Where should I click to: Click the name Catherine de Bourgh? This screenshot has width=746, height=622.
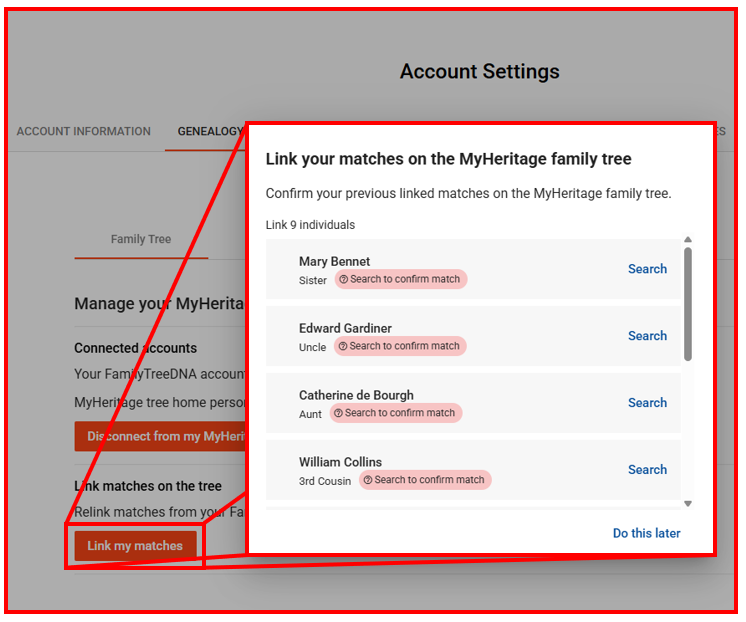356,395
